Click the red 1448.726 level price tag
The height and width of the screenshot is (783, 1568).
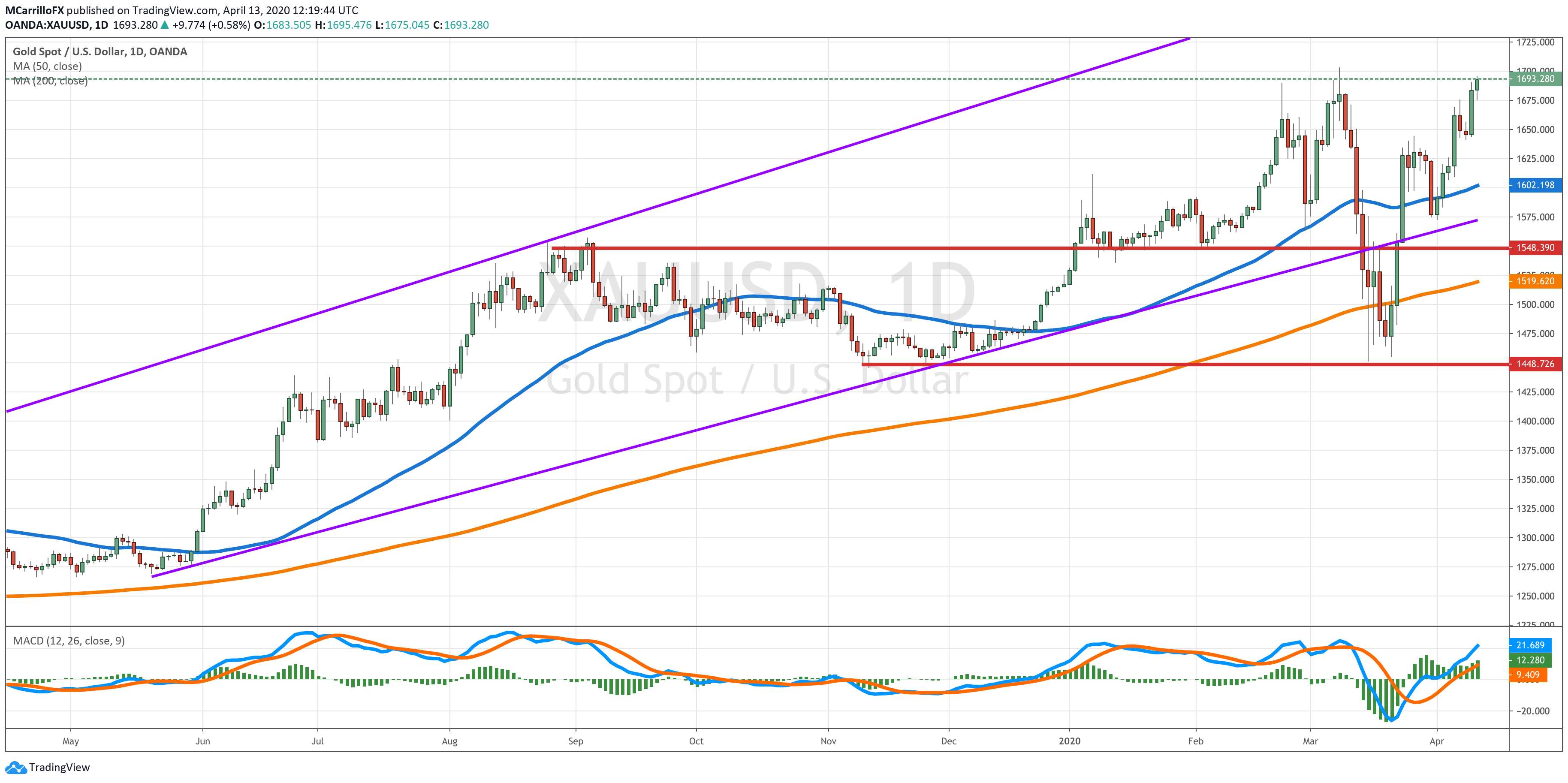pyautogui.click(x=1535, y=364)
